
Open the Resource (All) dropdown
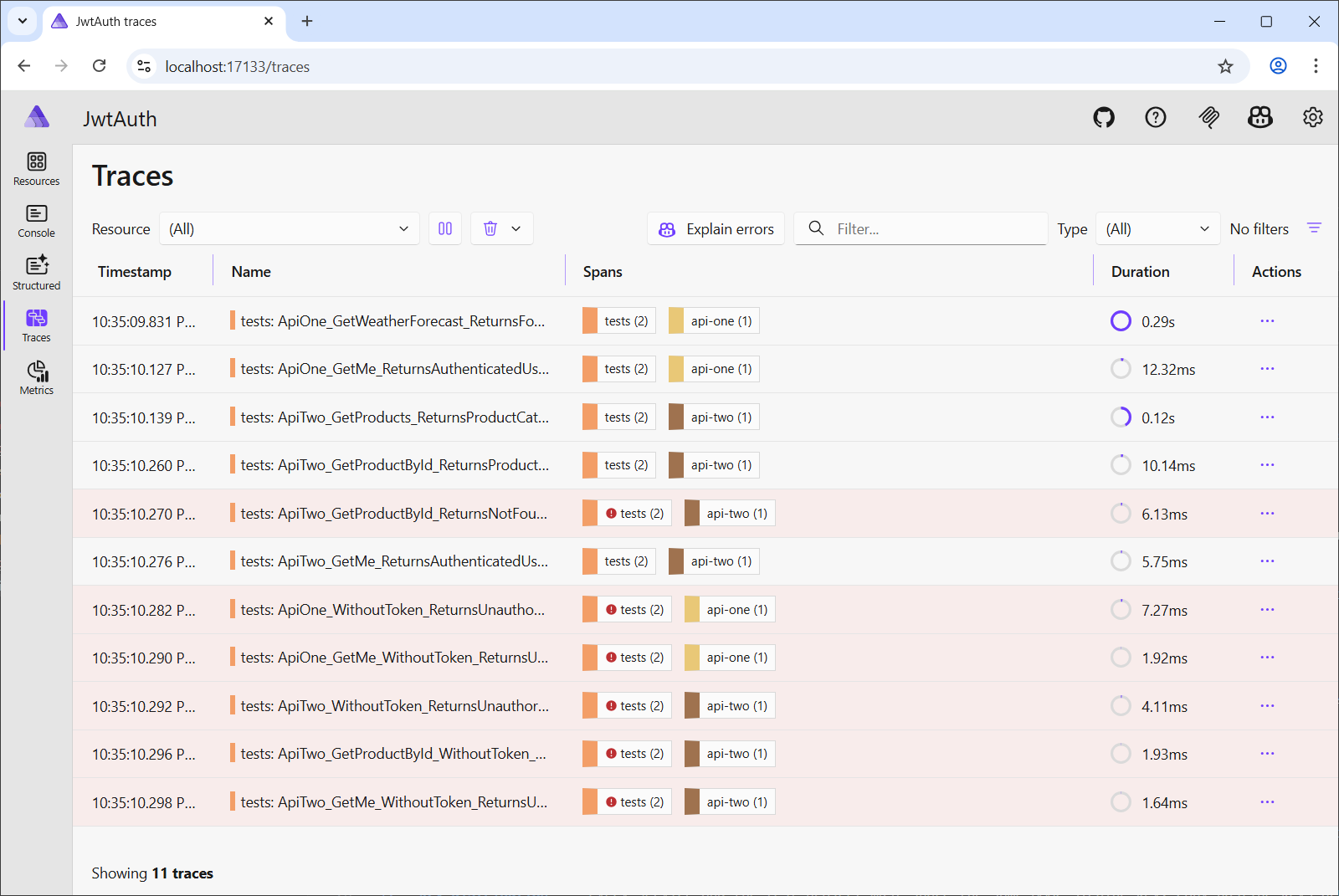click(x=289, y=228)
